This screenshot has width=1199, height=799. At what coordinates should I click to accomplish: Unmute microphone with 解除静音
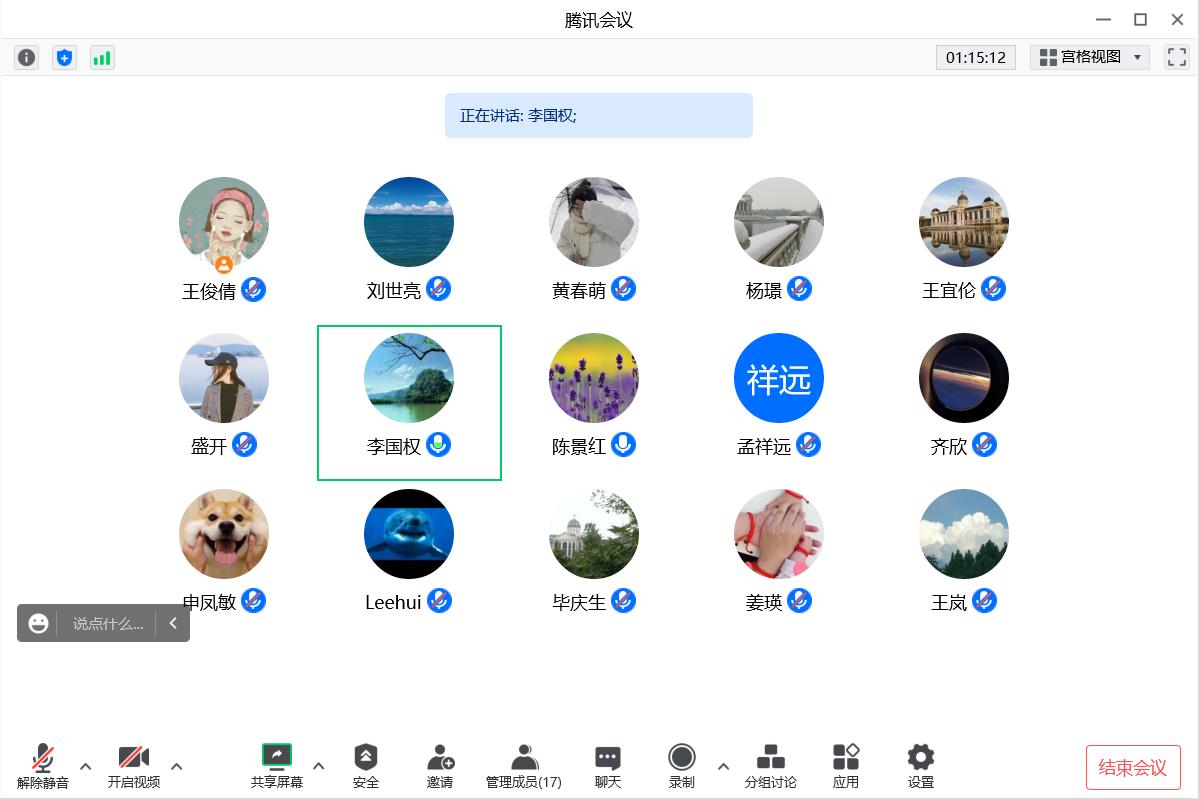click(x=43, y=766)
